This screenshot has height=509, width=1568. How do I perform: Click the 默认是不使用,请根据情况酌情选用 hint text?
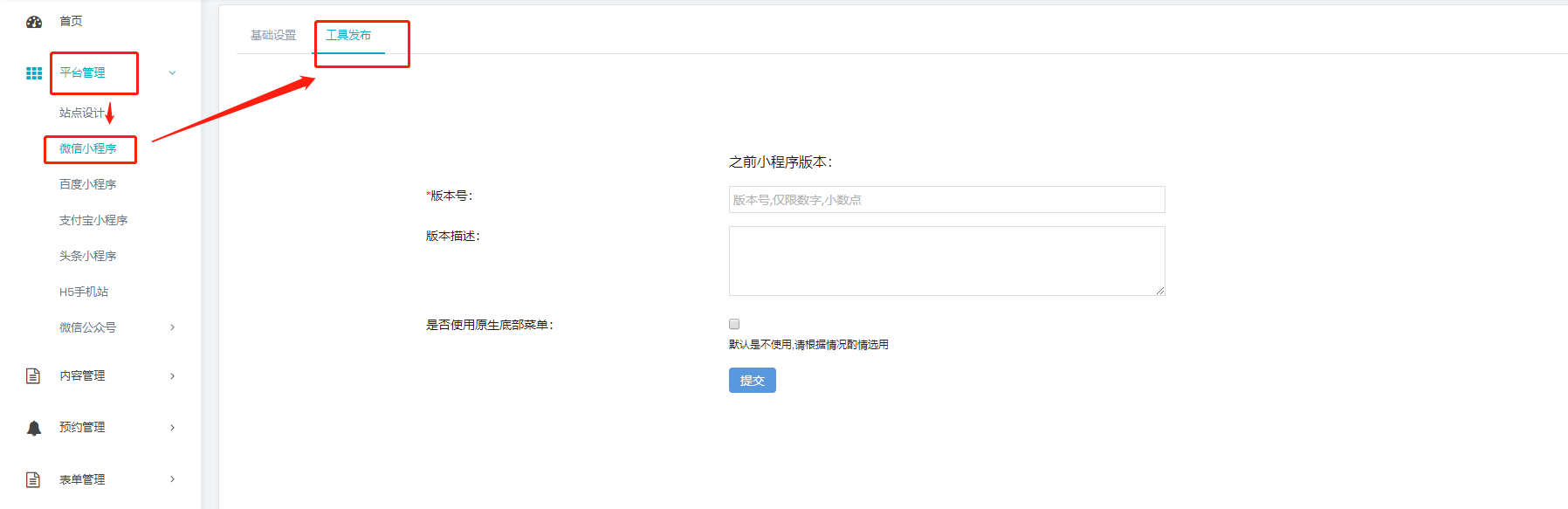click(808, 345)
